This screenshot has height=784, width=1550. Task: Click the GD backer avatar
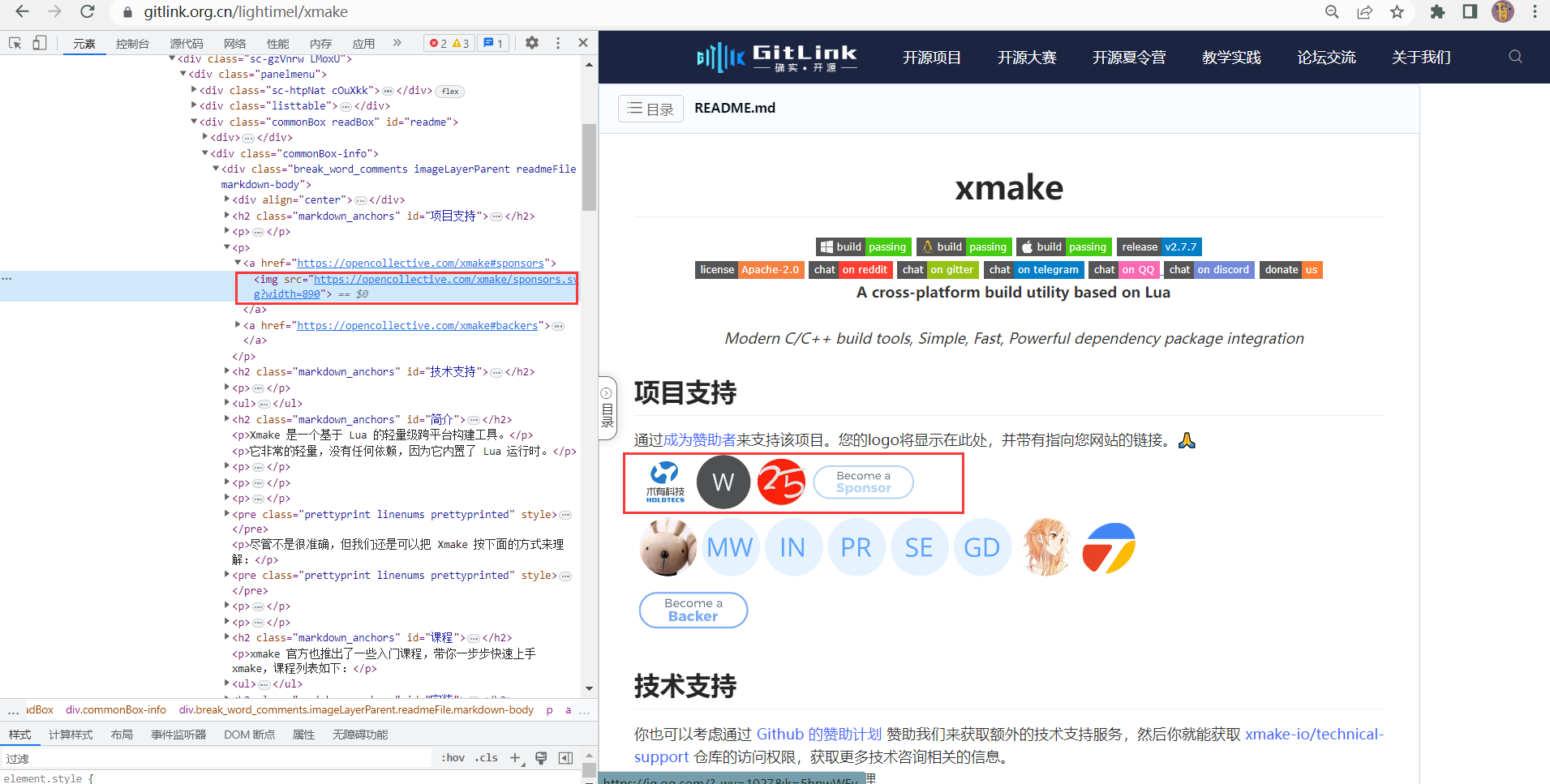(981, 547)
